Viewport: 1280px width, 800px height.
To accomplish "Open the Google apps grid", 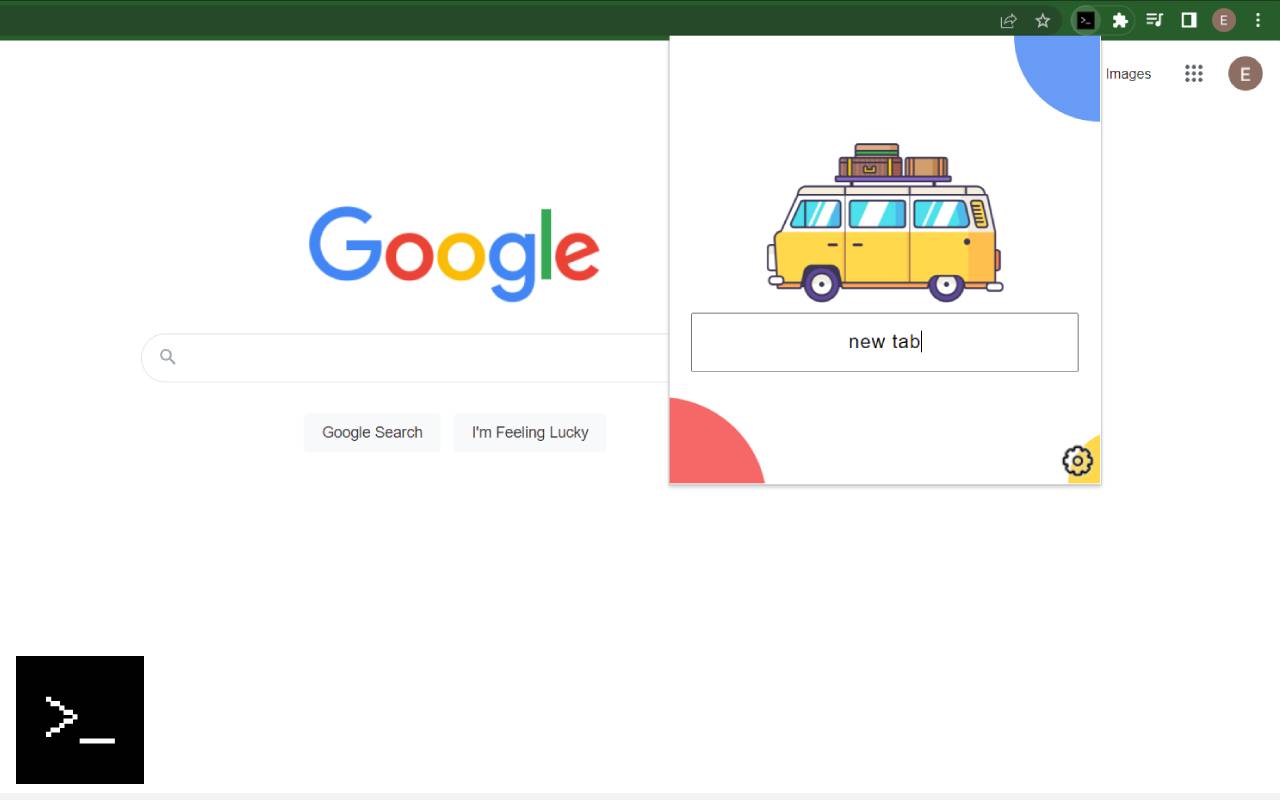I will tap(1193, 73).
